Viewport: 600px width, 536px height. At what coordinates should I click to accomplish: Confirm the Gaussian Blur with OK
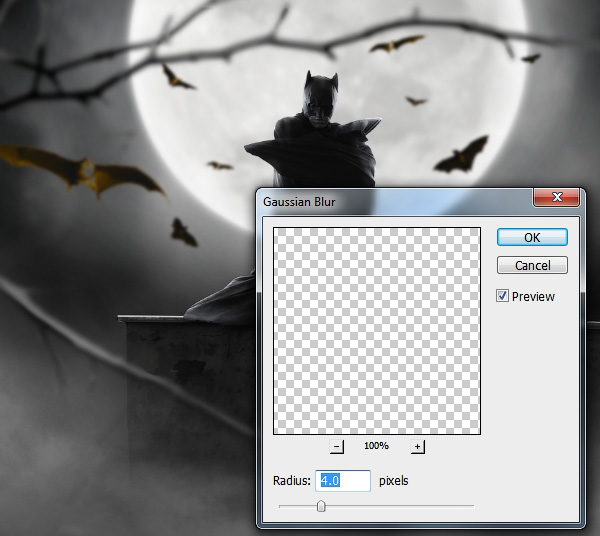pyautogui.click(x=532, y=237)
